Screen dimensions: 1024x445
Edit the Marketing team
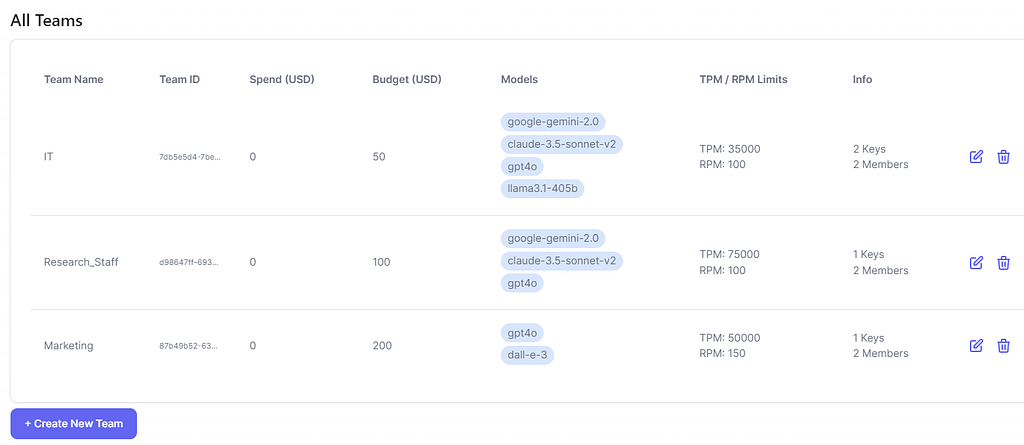pos(976,346)
